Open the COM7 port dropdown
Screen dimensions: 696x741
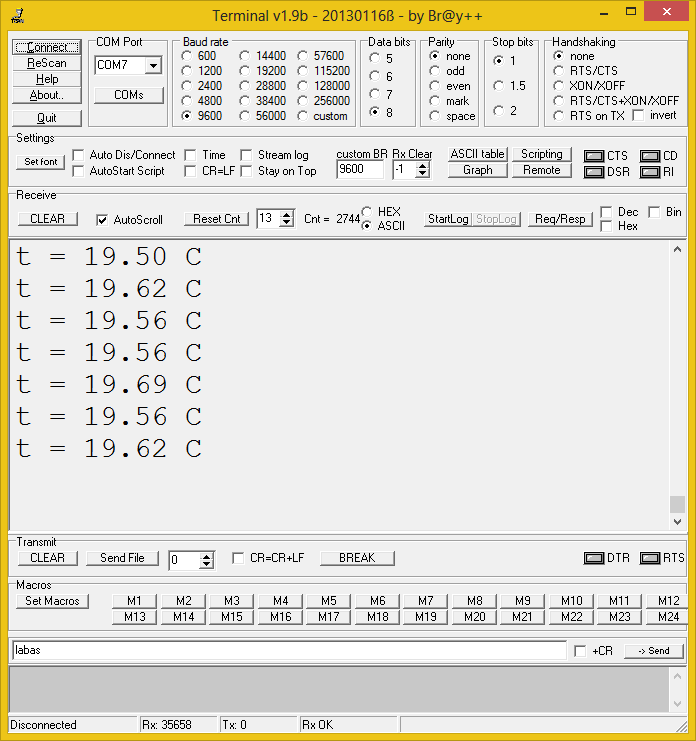click(x=153, y=65)
